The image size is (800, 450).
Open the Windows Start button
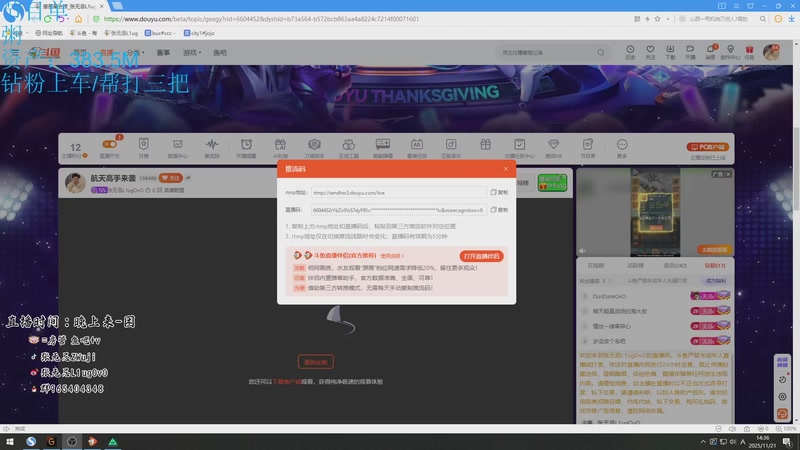coord(10,441)
